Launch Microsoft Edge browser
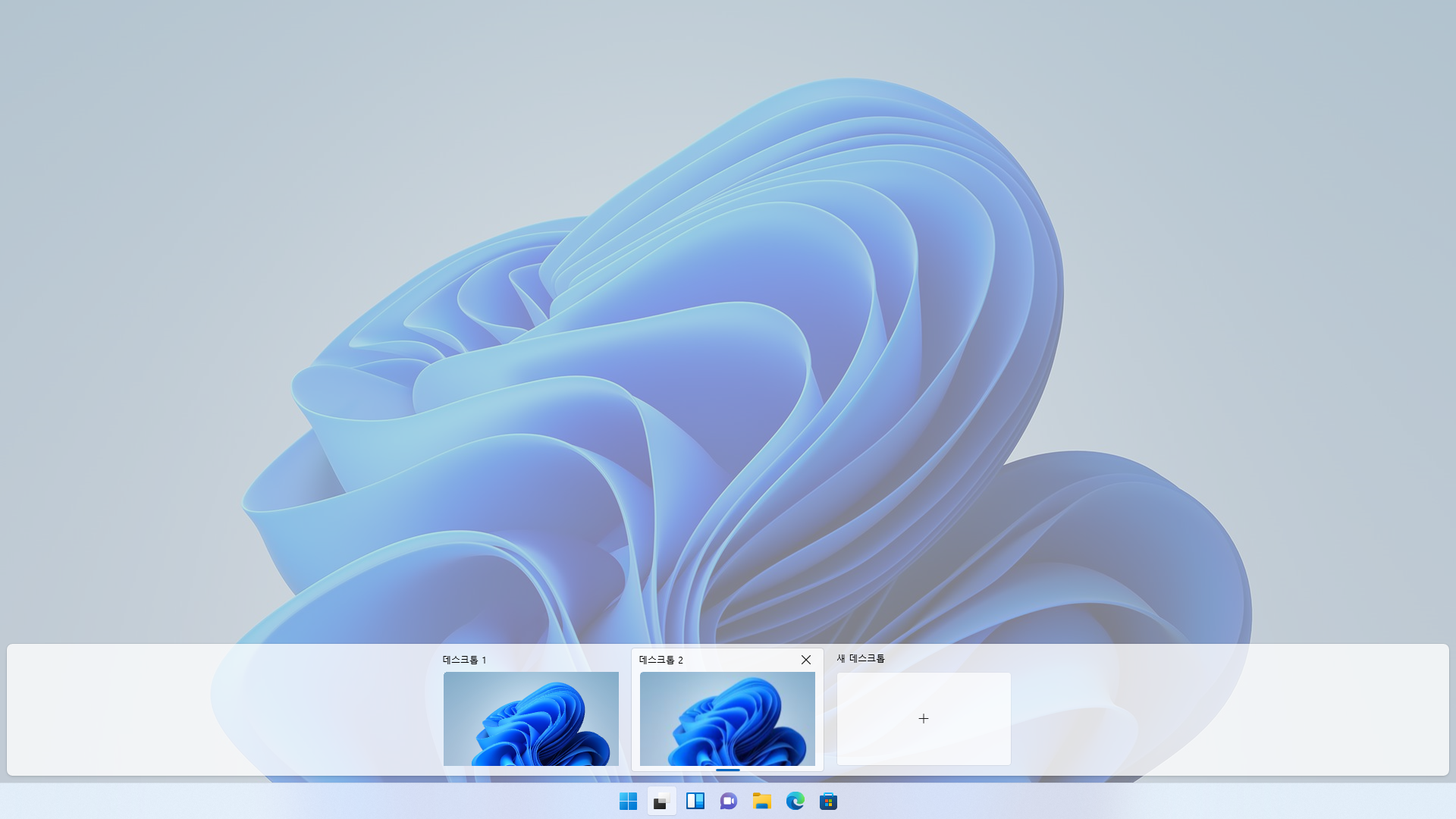Image resolution: width=1456 pixels, height=819 pixels. tap(795, 801)
